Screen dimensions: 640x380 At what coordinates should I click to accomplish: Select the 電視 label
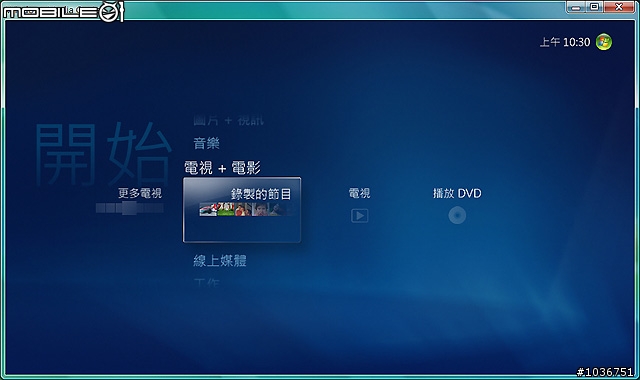[x=359, y=193]
